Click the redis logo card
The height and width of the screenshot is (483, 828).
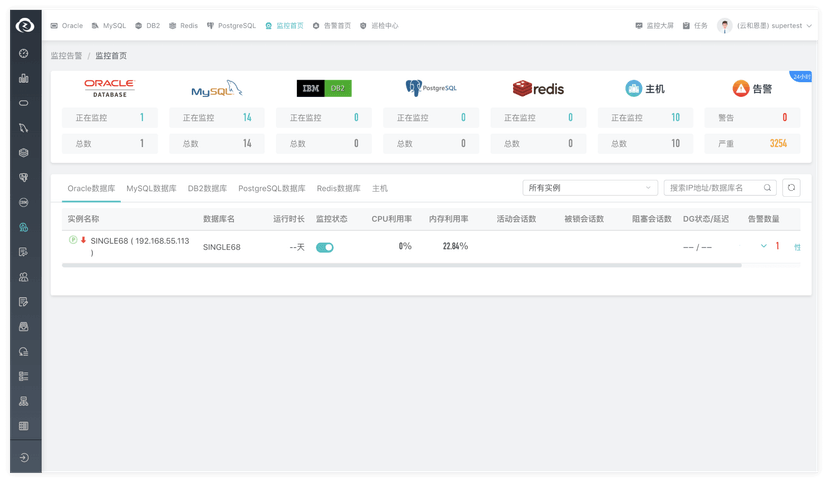point(538,89)
